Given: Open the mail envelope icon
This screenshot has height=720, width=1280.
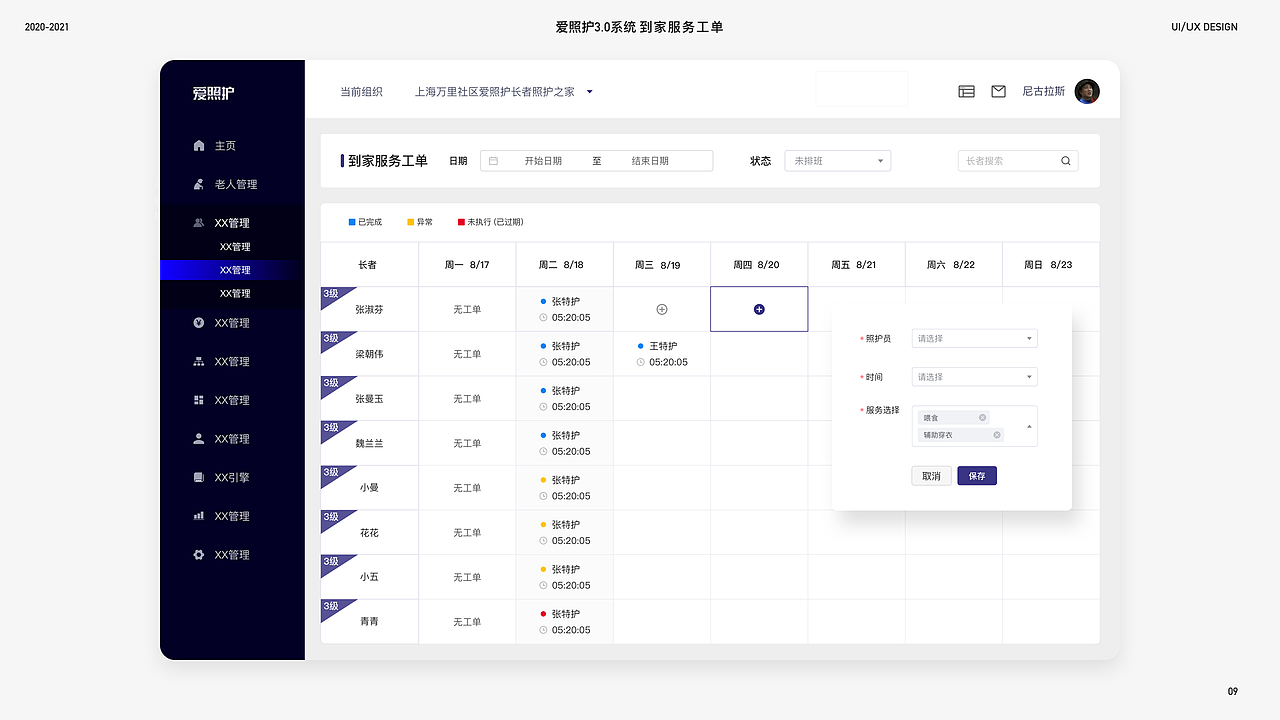Looking at the screenshot, I should 998,91.
